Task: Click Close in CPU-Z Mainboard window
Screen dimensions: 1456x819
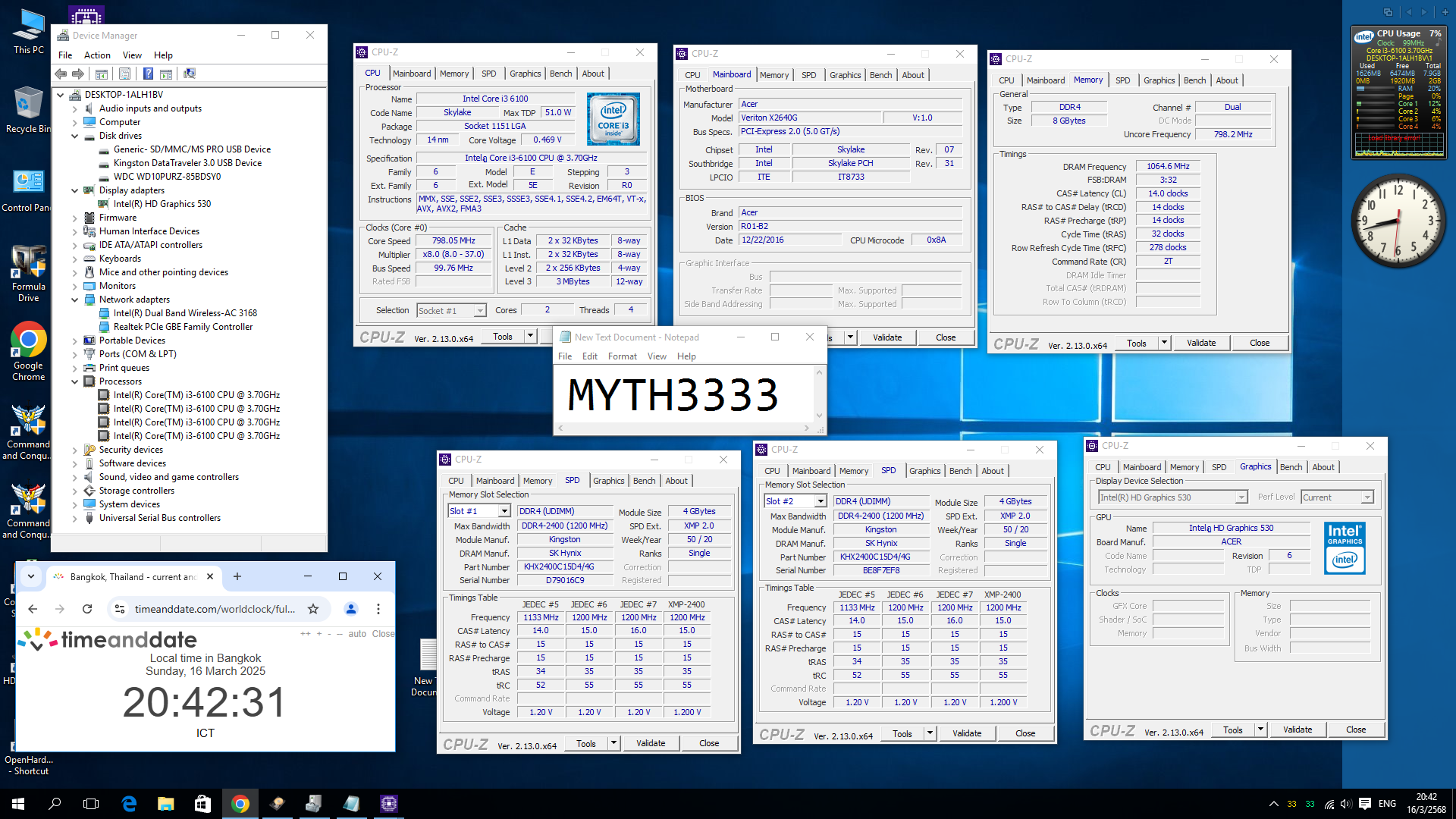Action: 946,337
